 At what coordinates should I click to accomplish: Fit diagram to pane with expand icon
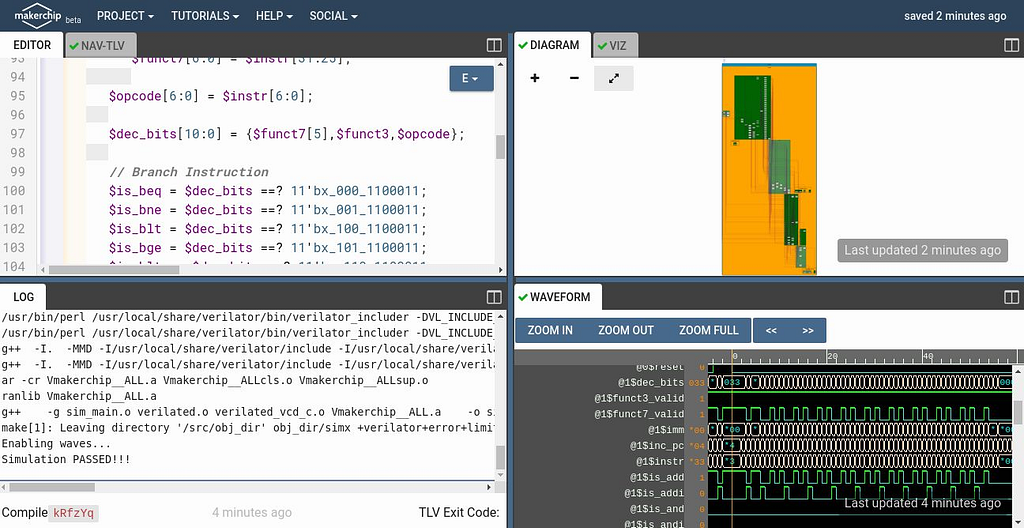point(613,78)
